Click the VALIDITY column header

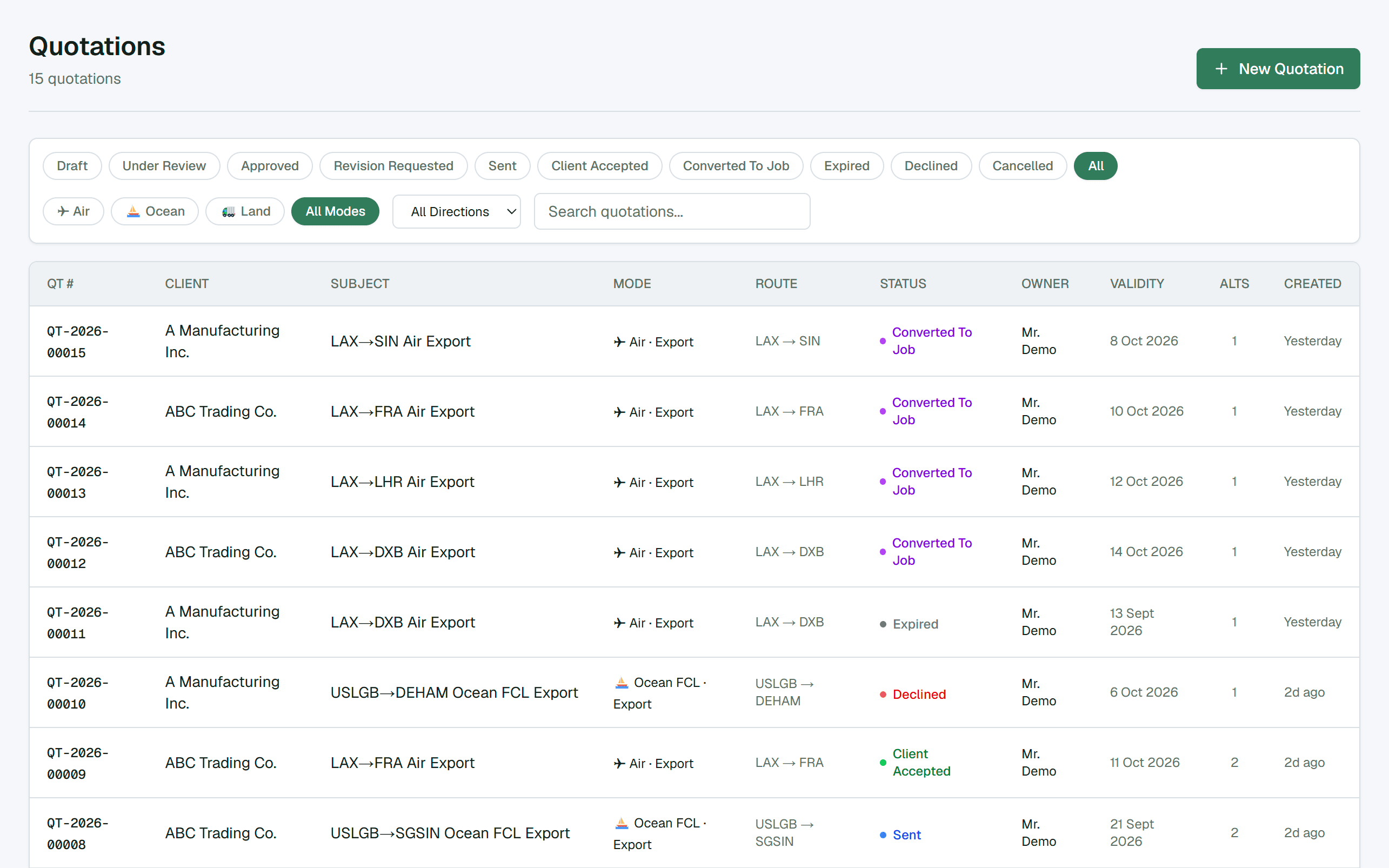pos(1137,284)
